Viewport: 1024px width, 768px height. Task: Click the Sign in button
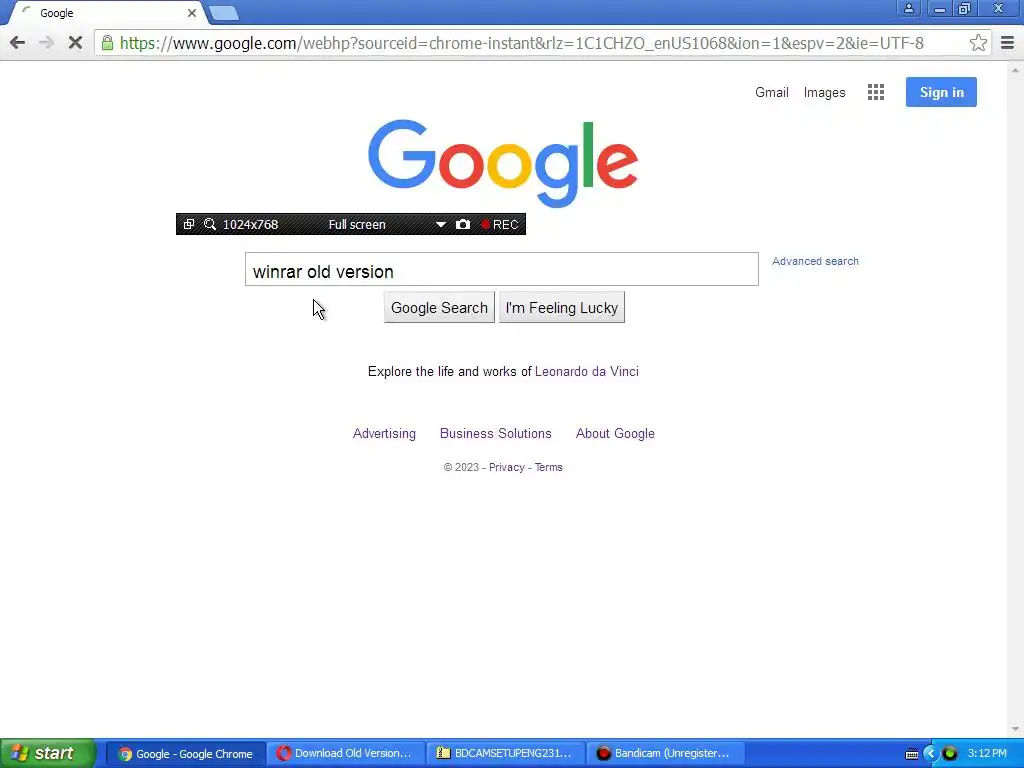point(941,92)
